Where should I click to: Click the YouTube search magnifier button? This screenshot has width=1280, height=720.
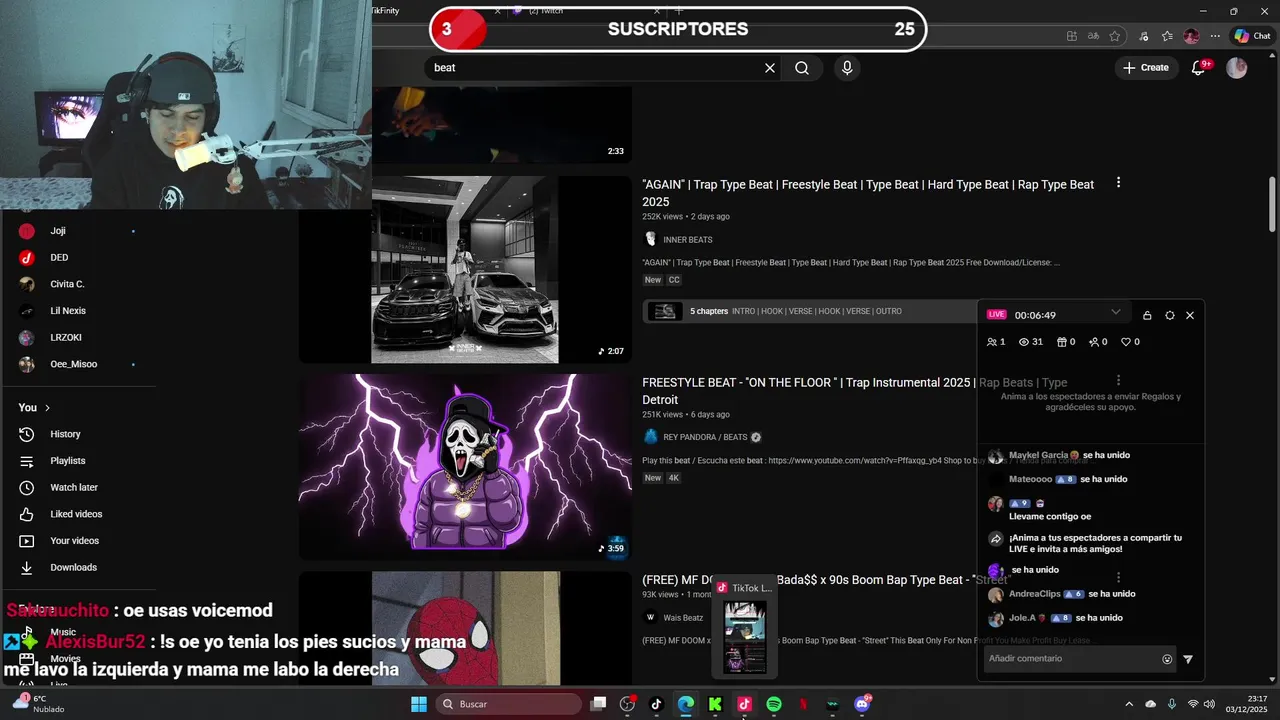click(802, 68)
